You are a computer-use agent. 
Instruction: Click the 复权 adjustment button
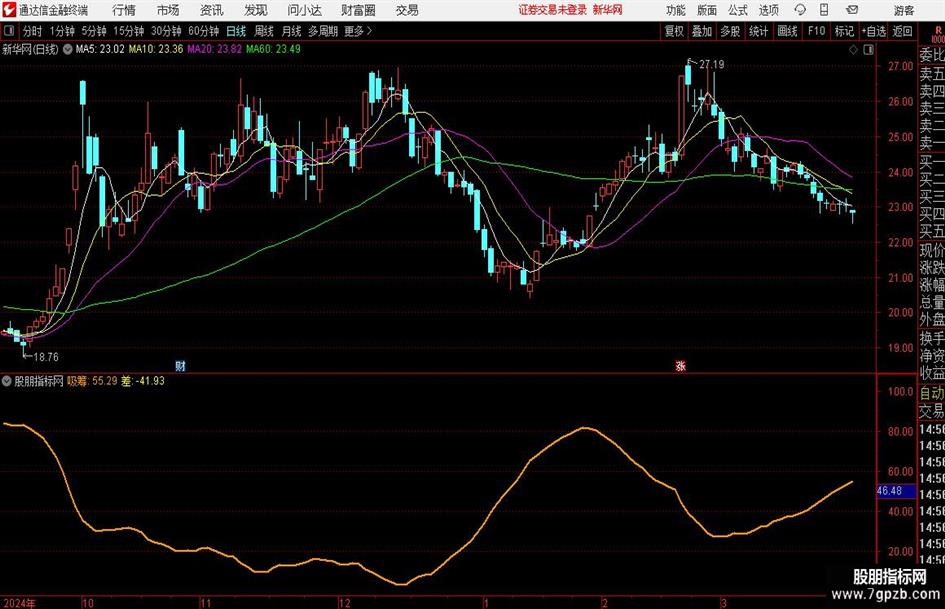674,31
